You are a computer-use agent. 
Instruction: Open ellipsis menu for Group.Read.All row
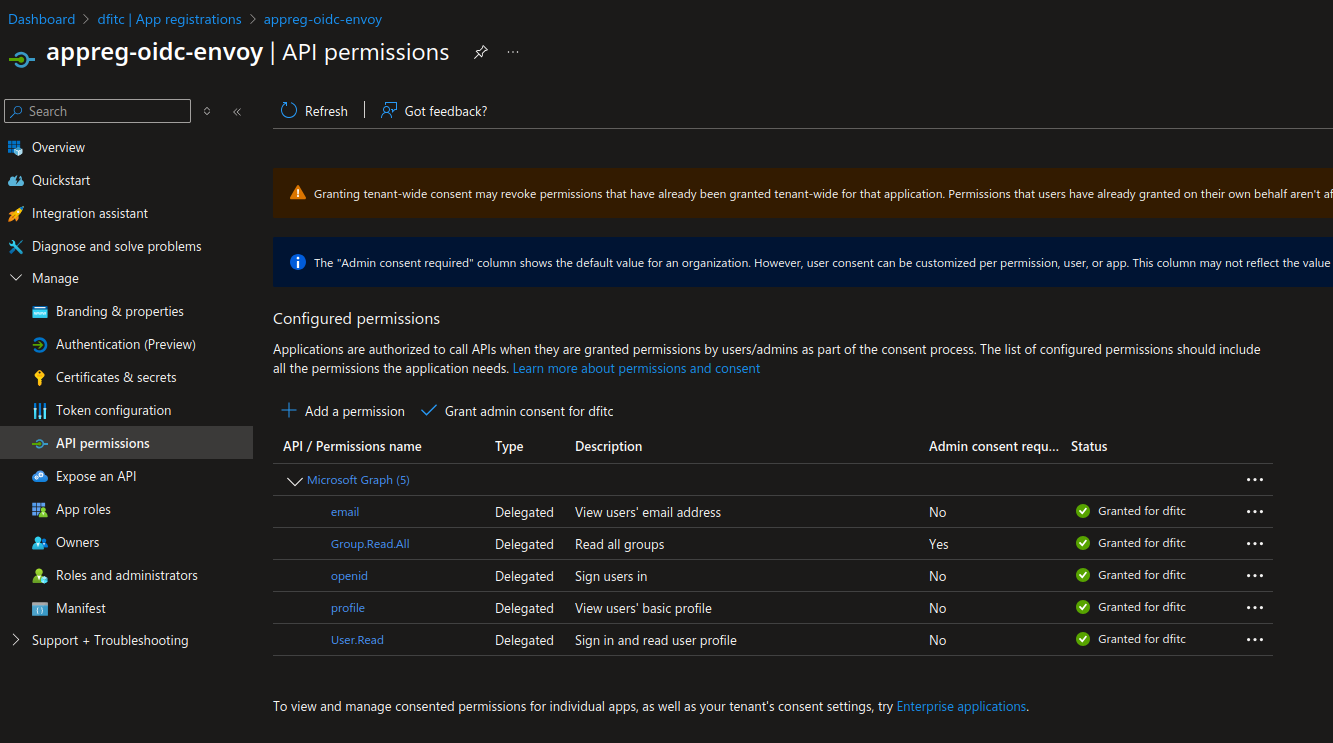pos(1254,544)
